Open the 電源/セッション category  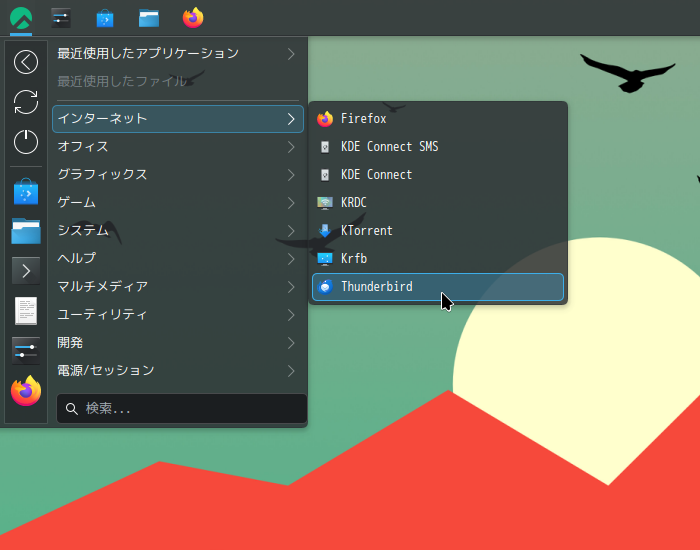178,371
